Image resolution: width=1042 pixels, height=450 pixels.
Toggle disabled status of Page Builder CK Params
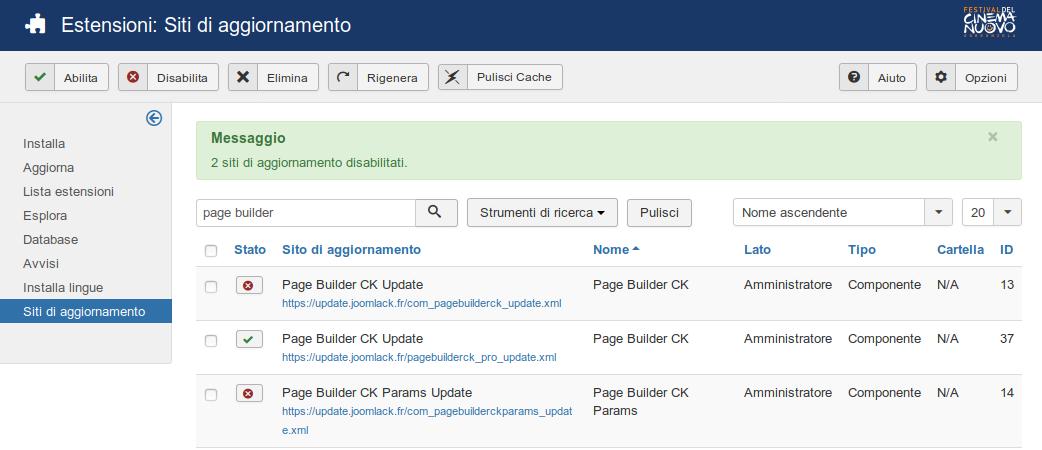249,394
